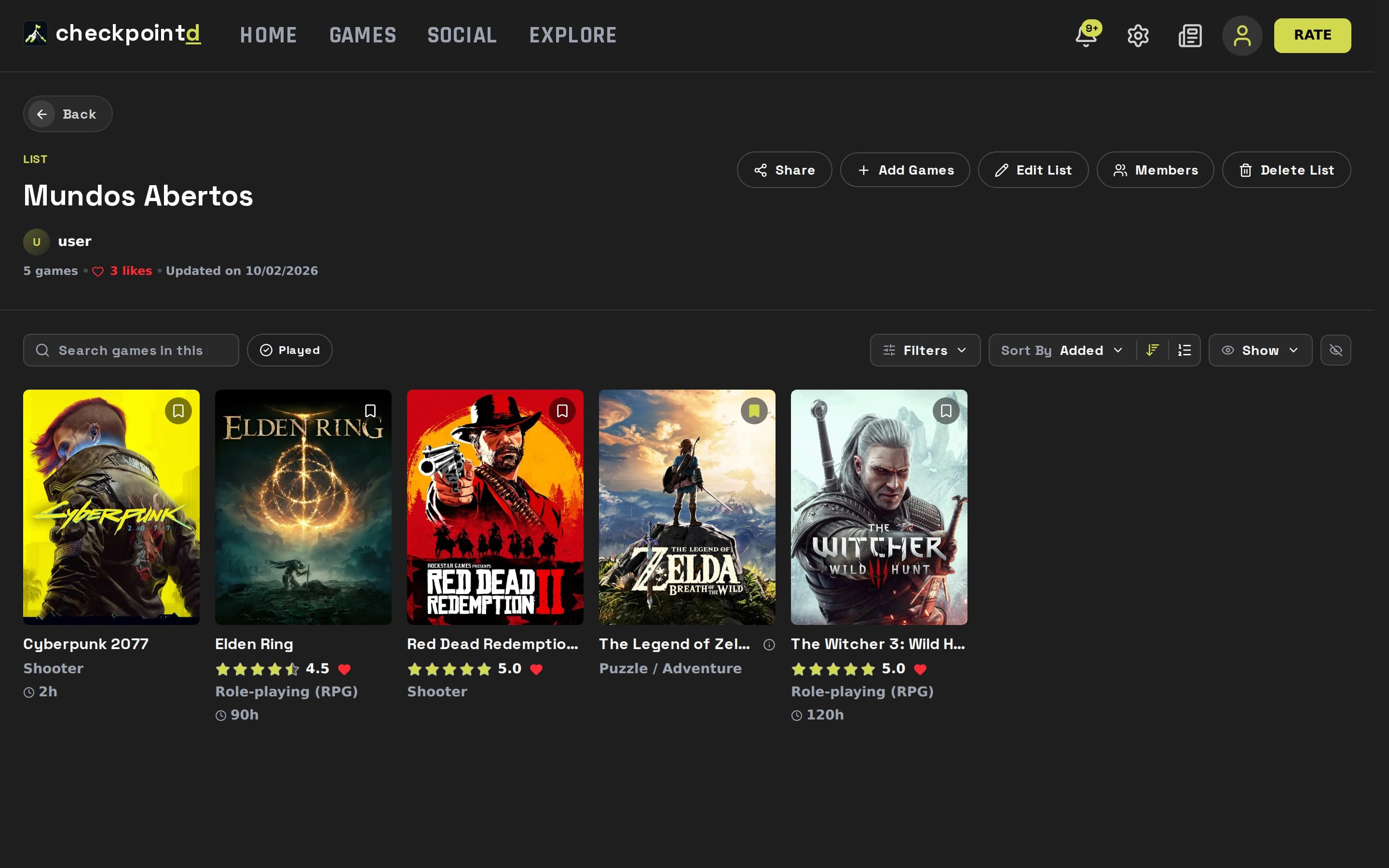Open the news feed icon
The height and width of the screenshot is (868, 1389).
click(1190, 36)
